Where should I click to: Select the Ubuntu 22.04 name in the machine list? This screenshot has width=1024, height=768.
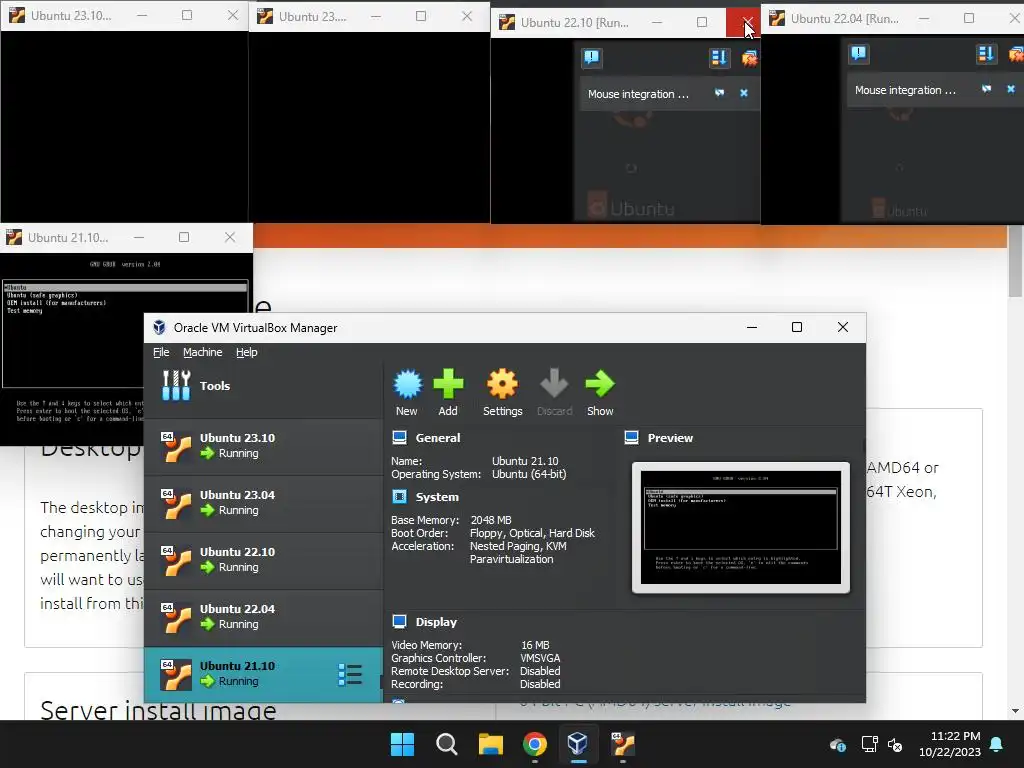(x=237, y=609)
